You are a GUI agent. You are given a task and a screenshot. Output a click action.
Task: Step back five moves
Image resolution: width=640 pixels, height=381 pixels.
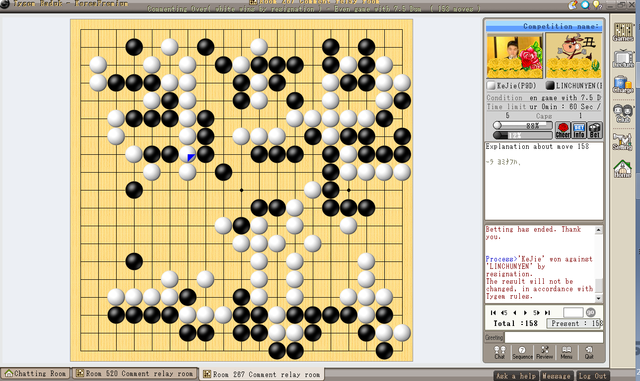pyautogui.click(x=504, y=312)
